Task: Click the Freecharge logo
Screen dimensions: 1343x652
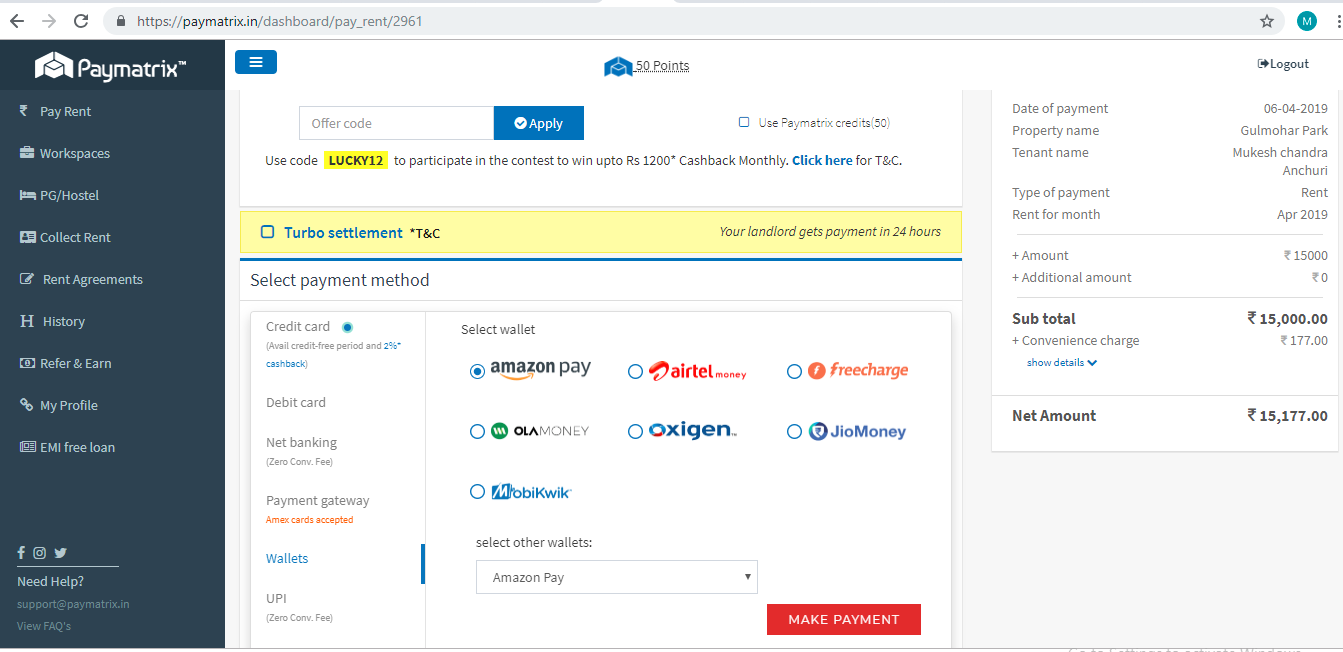Action: (858, 370)
